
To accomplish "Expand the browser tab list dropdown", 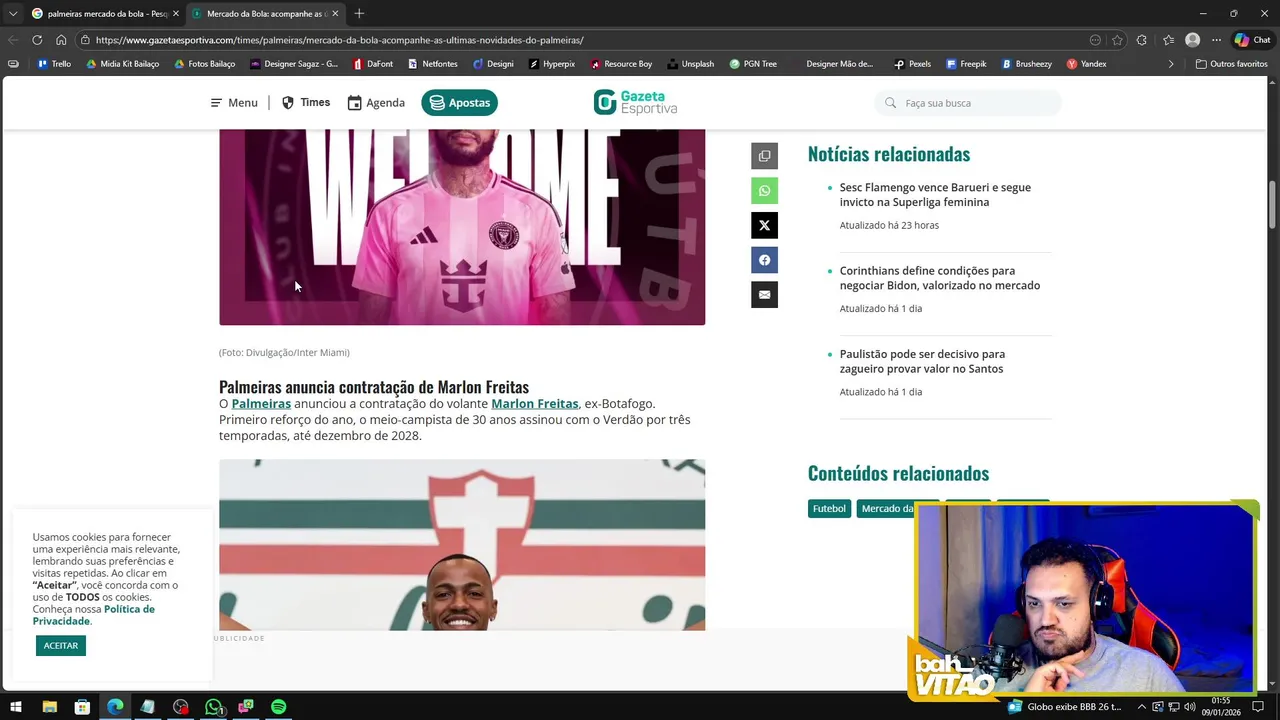I will (12, 13).
